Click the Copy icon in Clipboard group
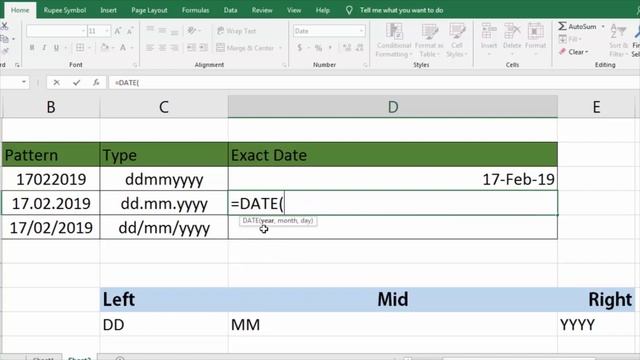The height and width of the screenshot is (360, 640). pos(4,39)
